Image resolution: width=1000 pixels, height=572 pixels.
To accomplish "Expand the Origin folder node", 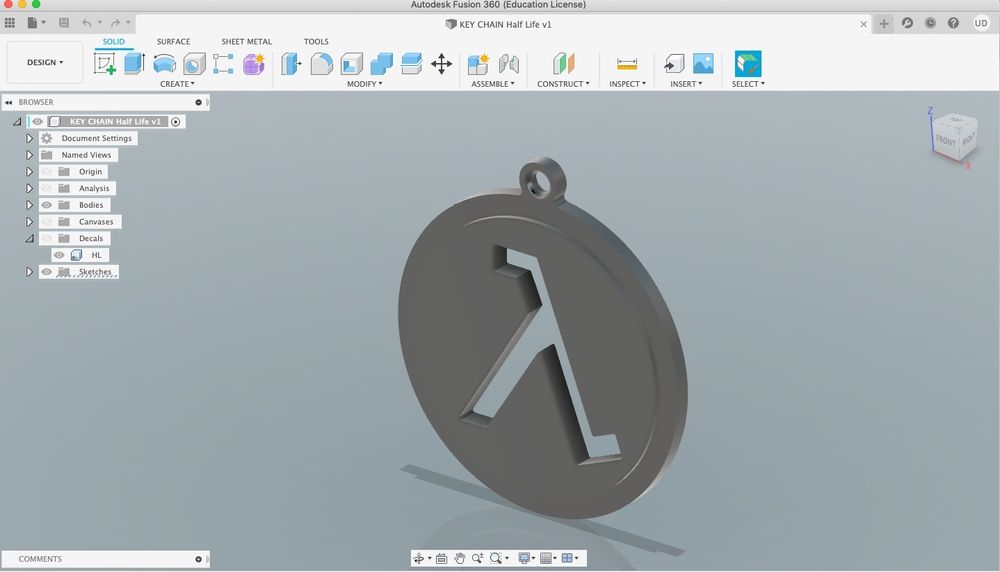I will coord(29,172).
